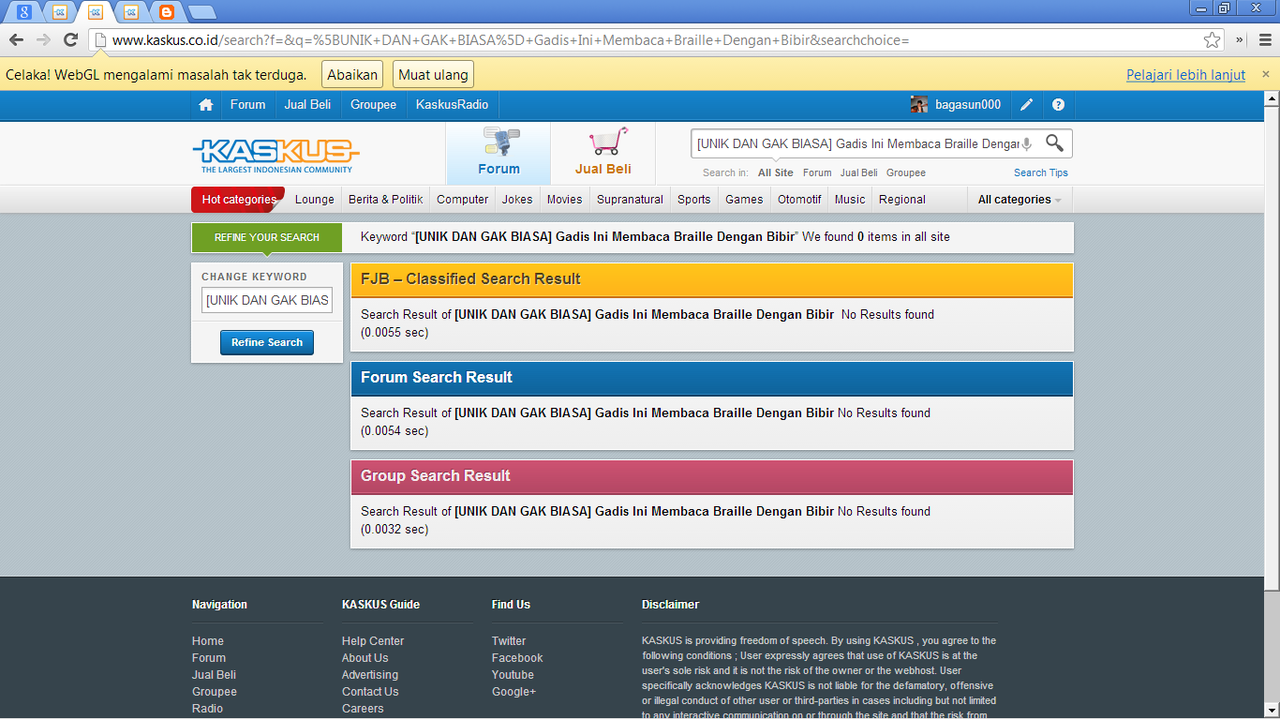Open the Supranatural category

pyautogui.click(x=630, y=199)
